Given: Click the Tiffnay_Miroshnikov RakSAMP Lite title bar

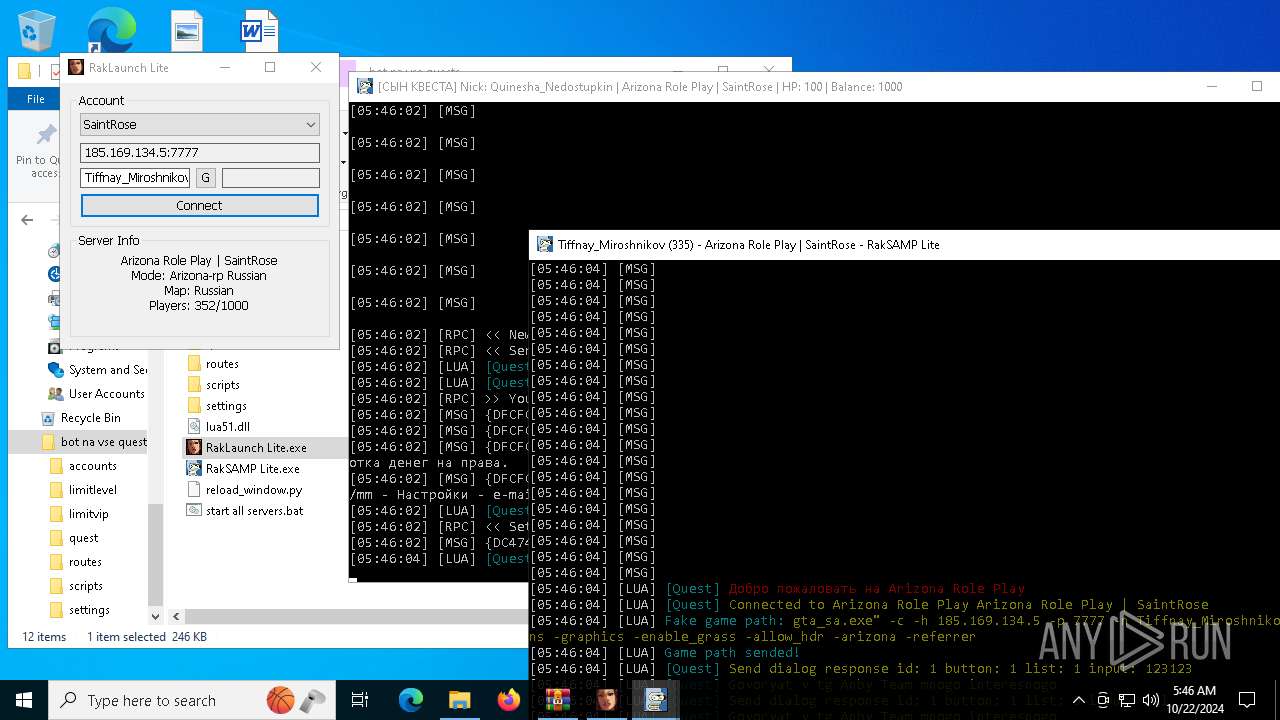Looking at the screenshot, I should (x=905, y=244).
